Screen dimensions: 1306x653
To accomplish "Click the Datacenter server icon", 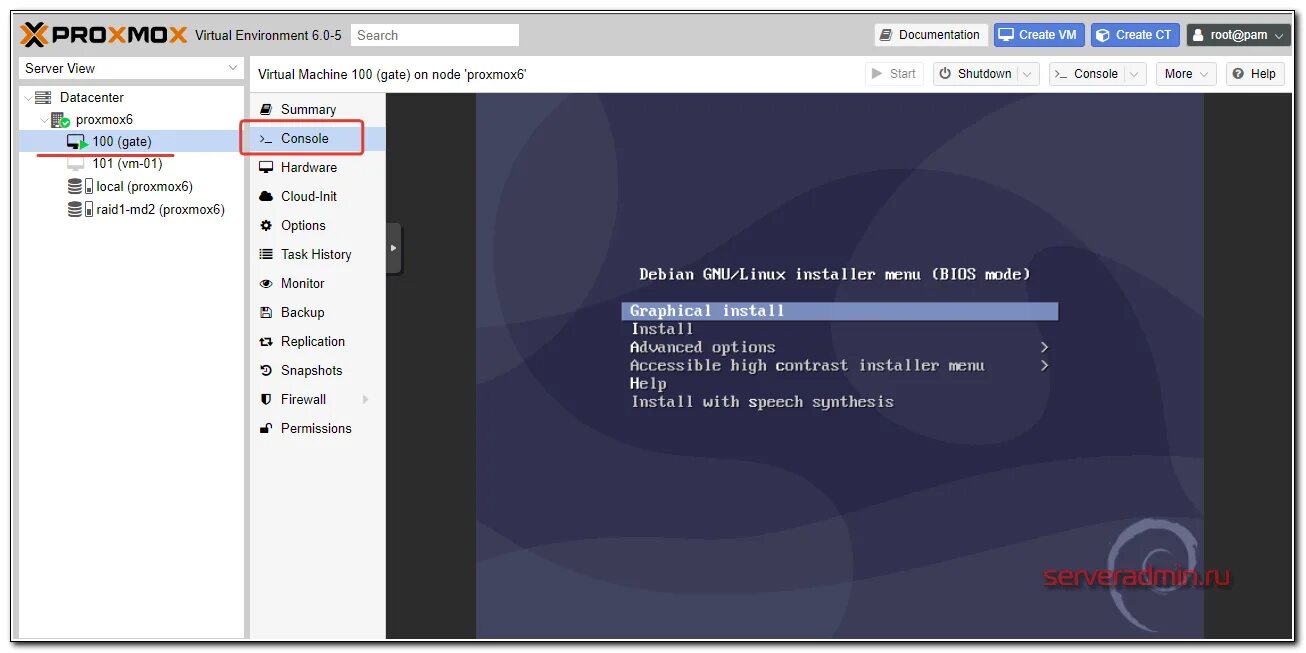I will click(x=43, y=97).
